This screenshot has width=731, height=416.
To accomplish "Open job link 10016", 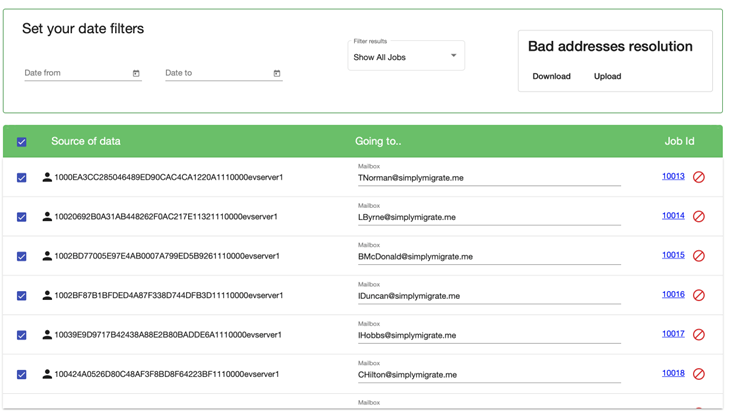I will 673,295.
